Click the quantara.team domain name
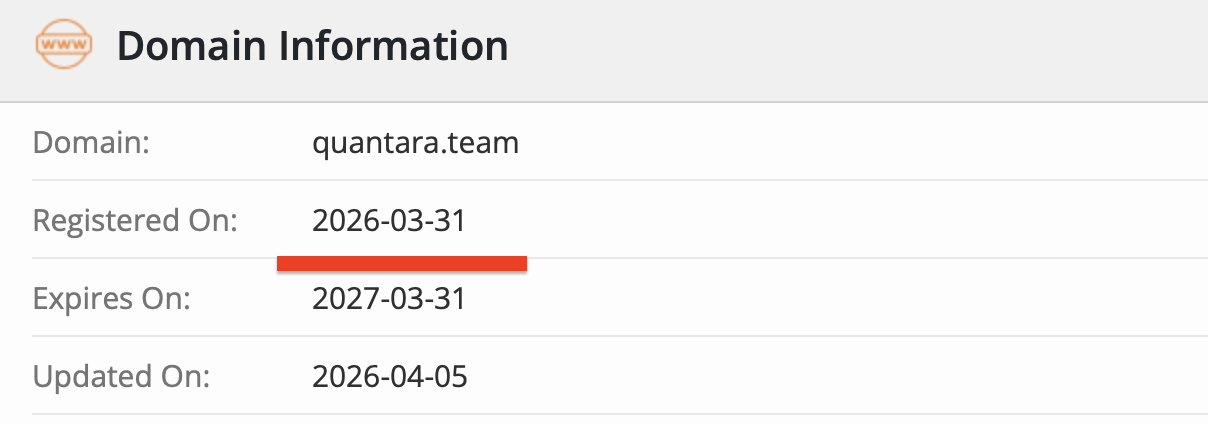Screen dimensions: 1208x424 415,143
